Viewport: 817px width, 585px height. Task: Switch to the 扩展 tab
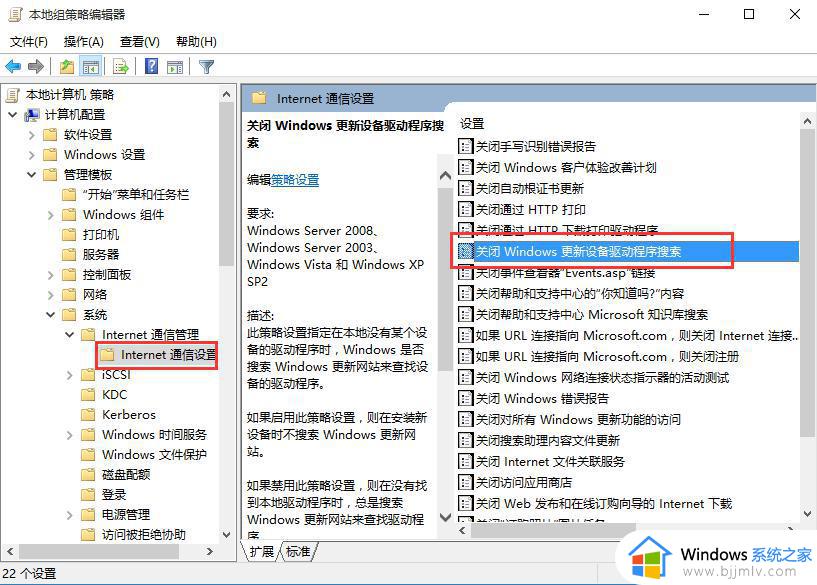[261, 551]
